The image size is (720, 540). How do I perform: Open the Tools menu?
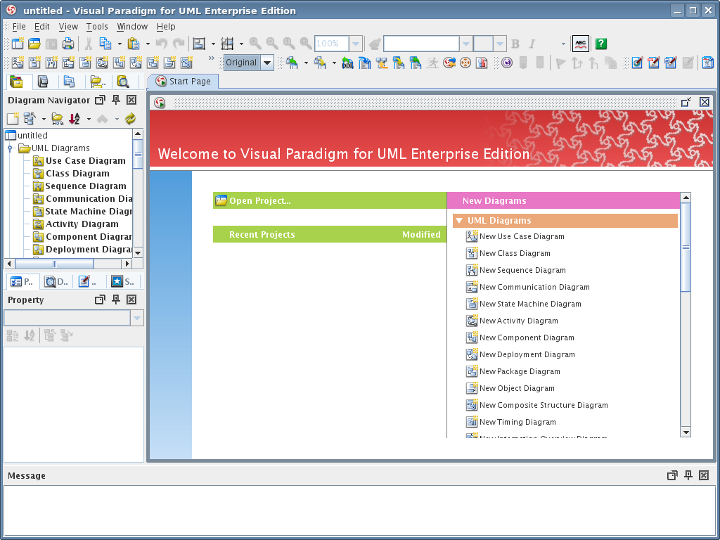point(97,27)
